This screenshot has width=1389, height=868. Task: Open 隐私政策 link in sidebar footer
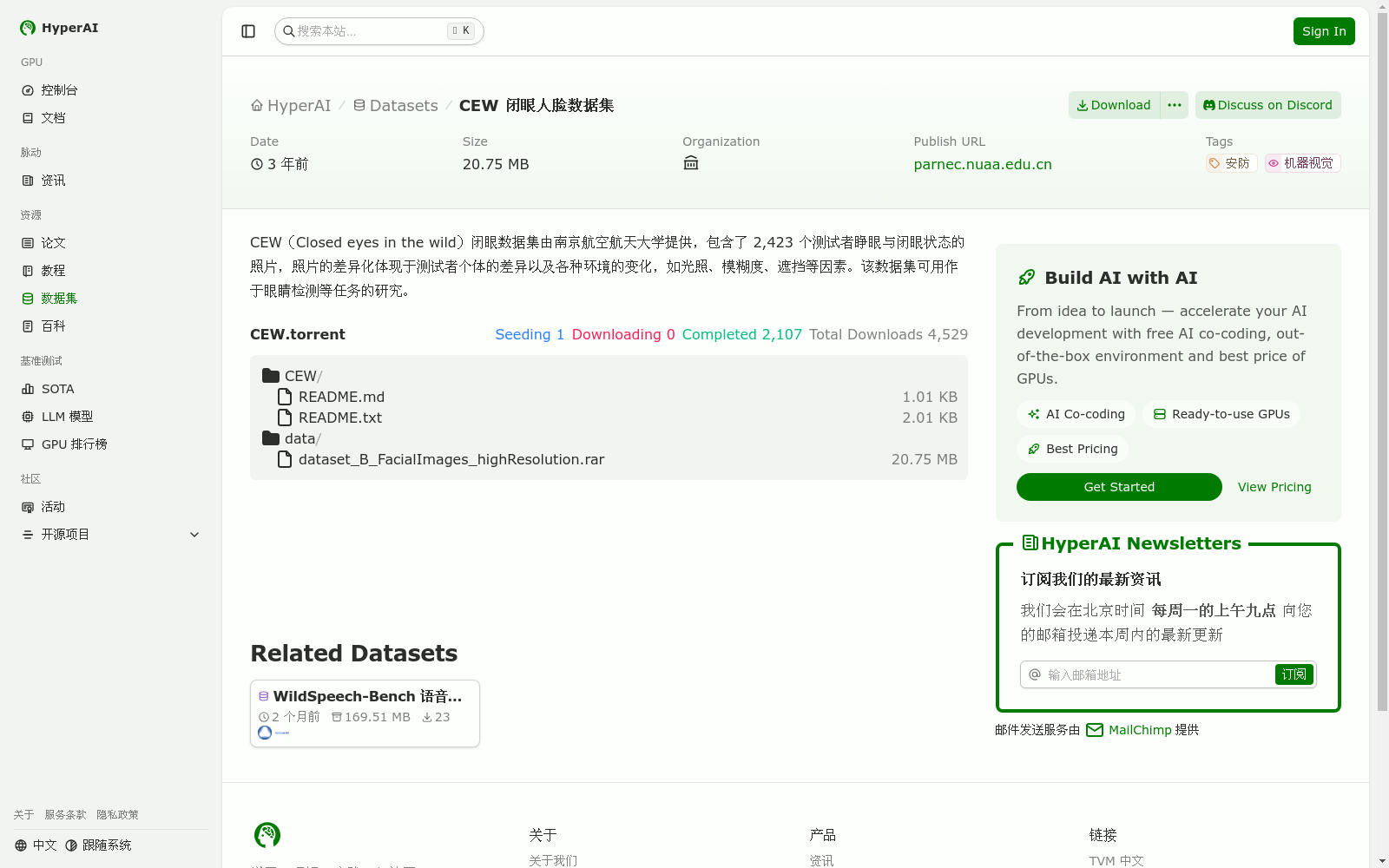pyautogui.click(x=117, y=815)
